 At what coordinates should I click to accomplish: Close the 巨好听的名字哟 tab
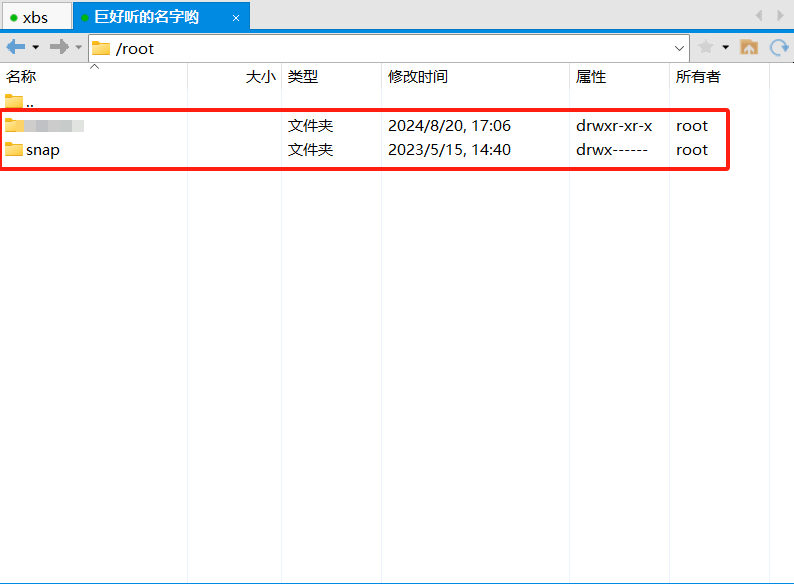click(x=236, y=18)
